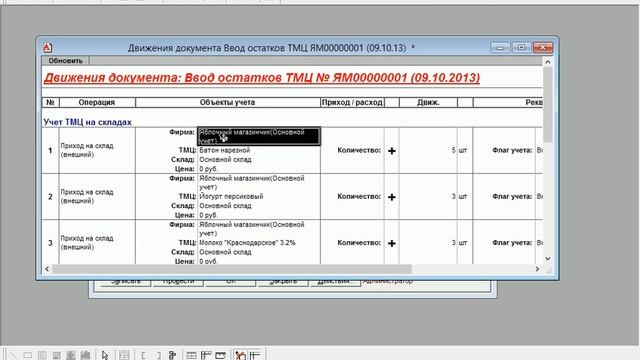Activate the arrow pointer tool in bottom toolbar
This screenshot has height=360, width=640.
click(x=105, y=355)
